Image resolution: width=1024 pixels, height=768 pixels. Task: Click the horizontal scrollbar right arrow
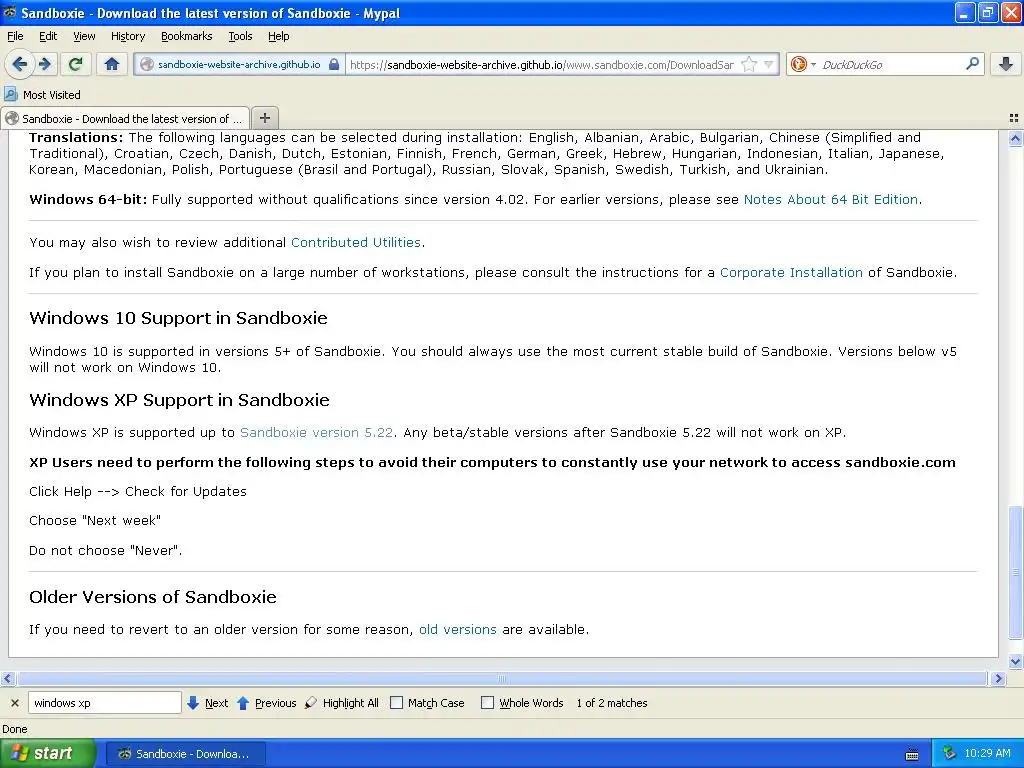pos(997,679)
